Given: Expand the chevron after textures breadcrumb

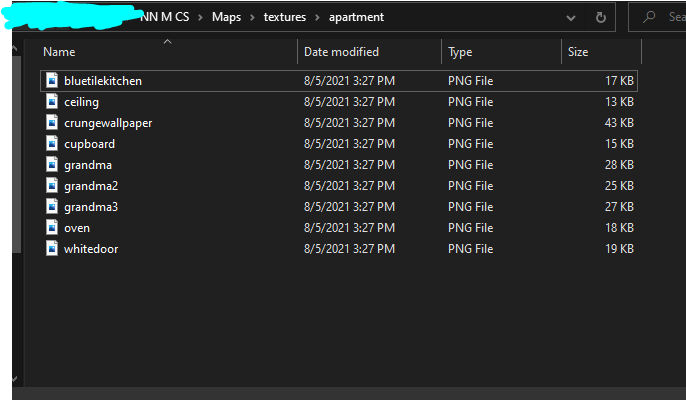Looking at the screenshot, I should tap(316, 17).
